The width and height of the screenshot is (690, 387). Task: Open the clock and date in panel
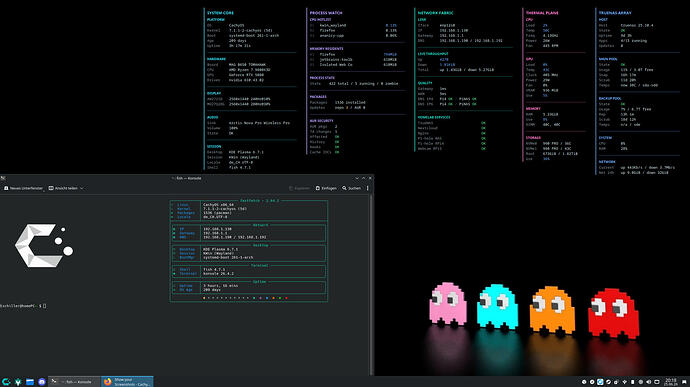tap(671, 382)
